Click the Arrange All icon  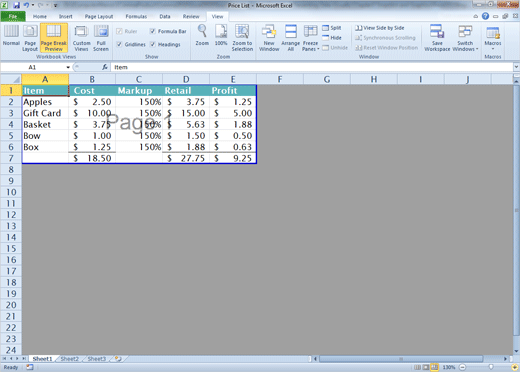[291, 37]
